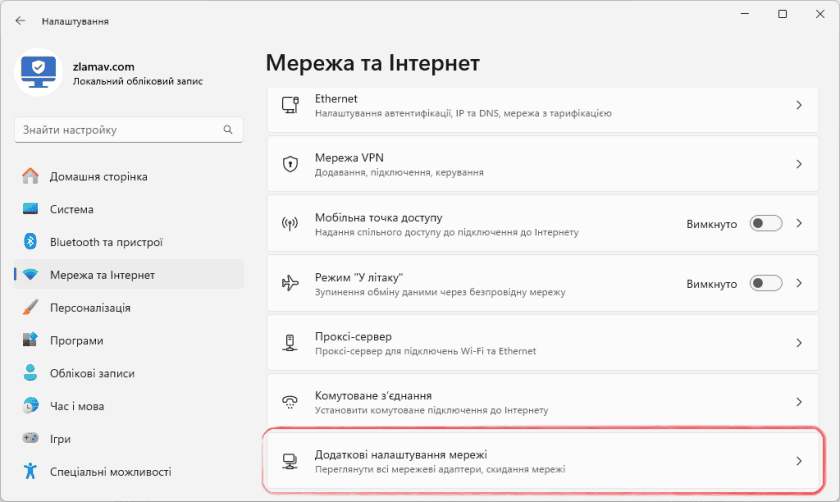The image size is (840, 502).
Task: Expand Ethernet settings via its chevron
Action: 799,105
